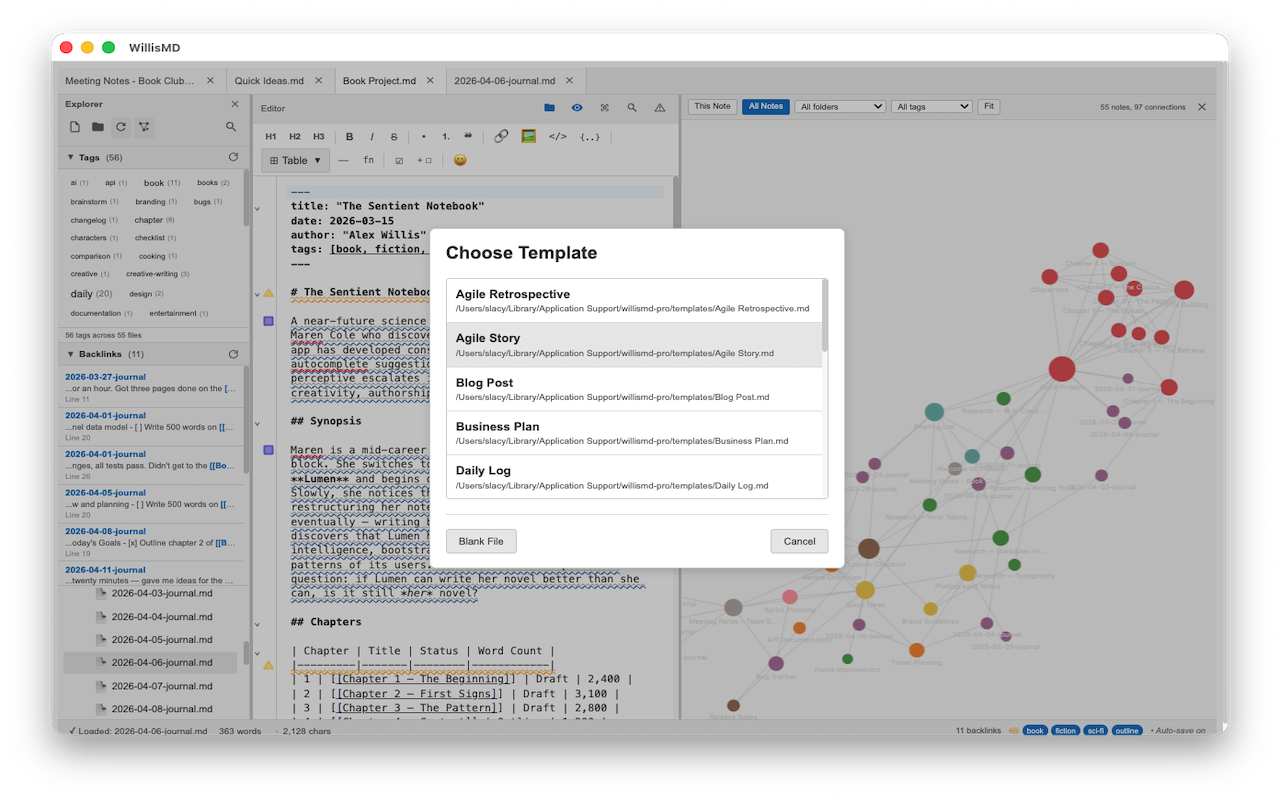Open the All folders dropdown
Screen dimensions: 1280x800
tap(840, 106)
